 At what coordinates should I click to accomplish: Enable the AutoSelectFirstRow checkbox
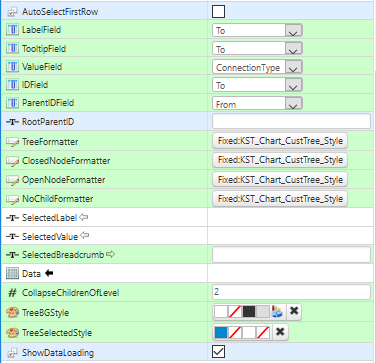tap(218, 11)
